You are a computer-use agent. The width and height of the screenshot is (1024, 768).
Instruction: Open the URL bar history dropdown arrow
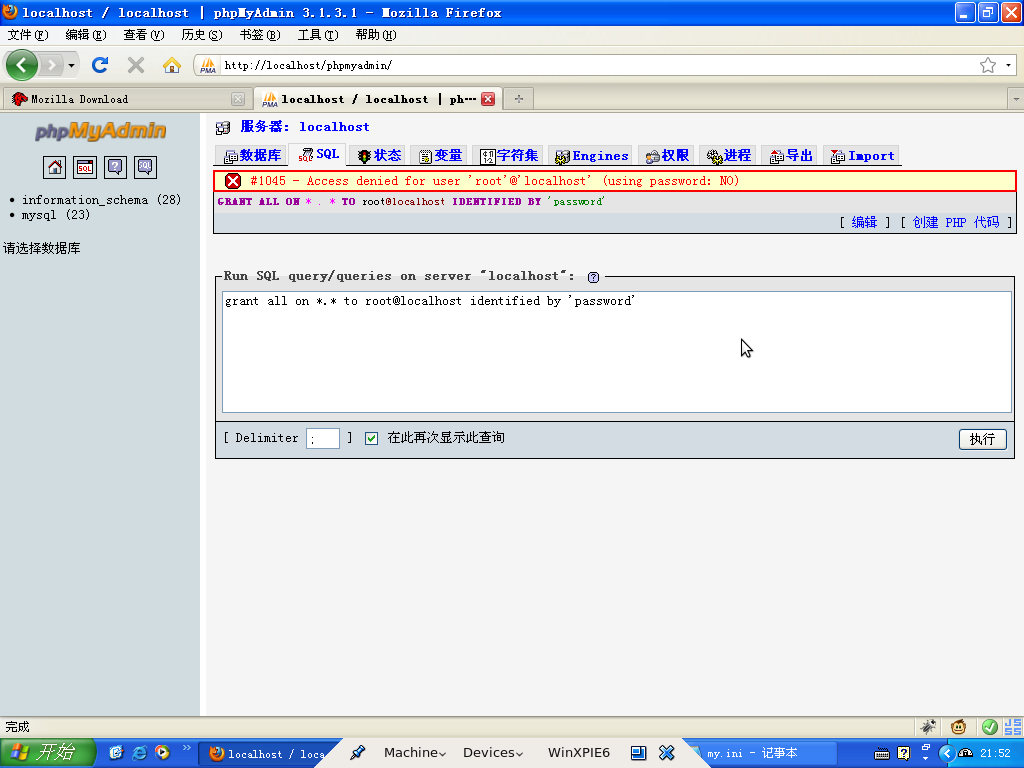pos(1008,65)
